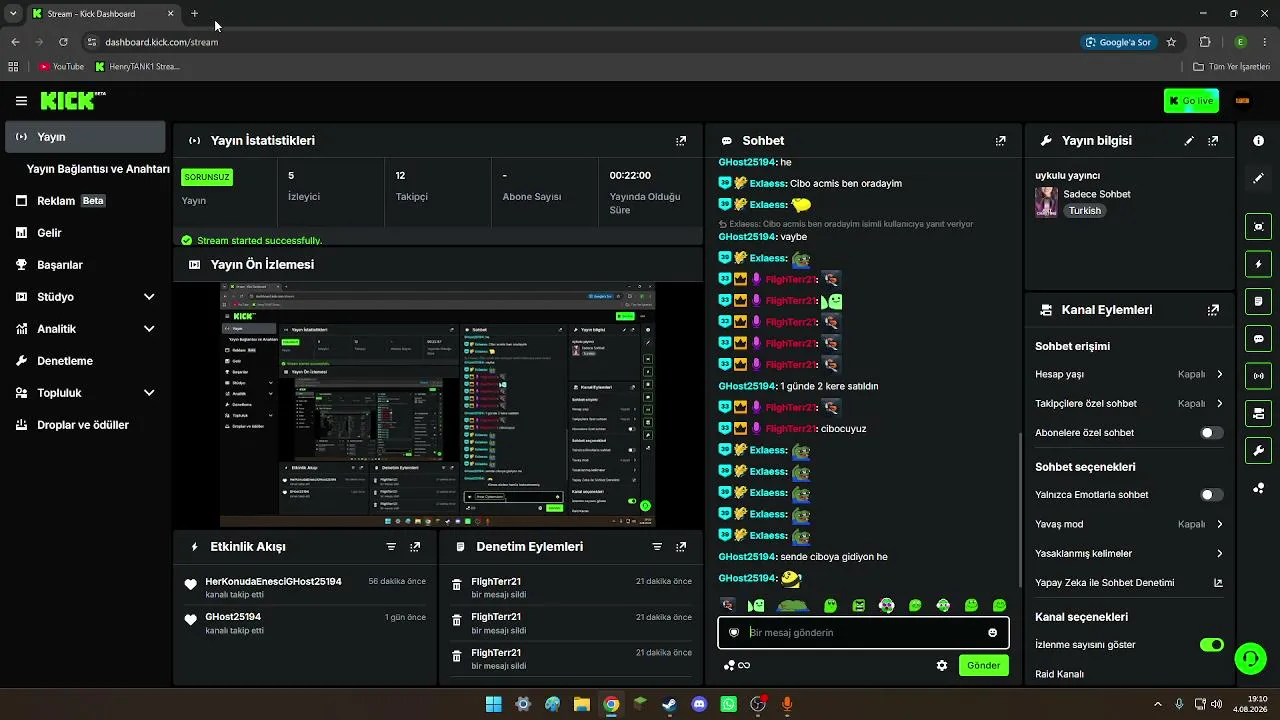
Task: Open Yasaklanmış kelimeler settings
Action: [x=1129, y=554]
